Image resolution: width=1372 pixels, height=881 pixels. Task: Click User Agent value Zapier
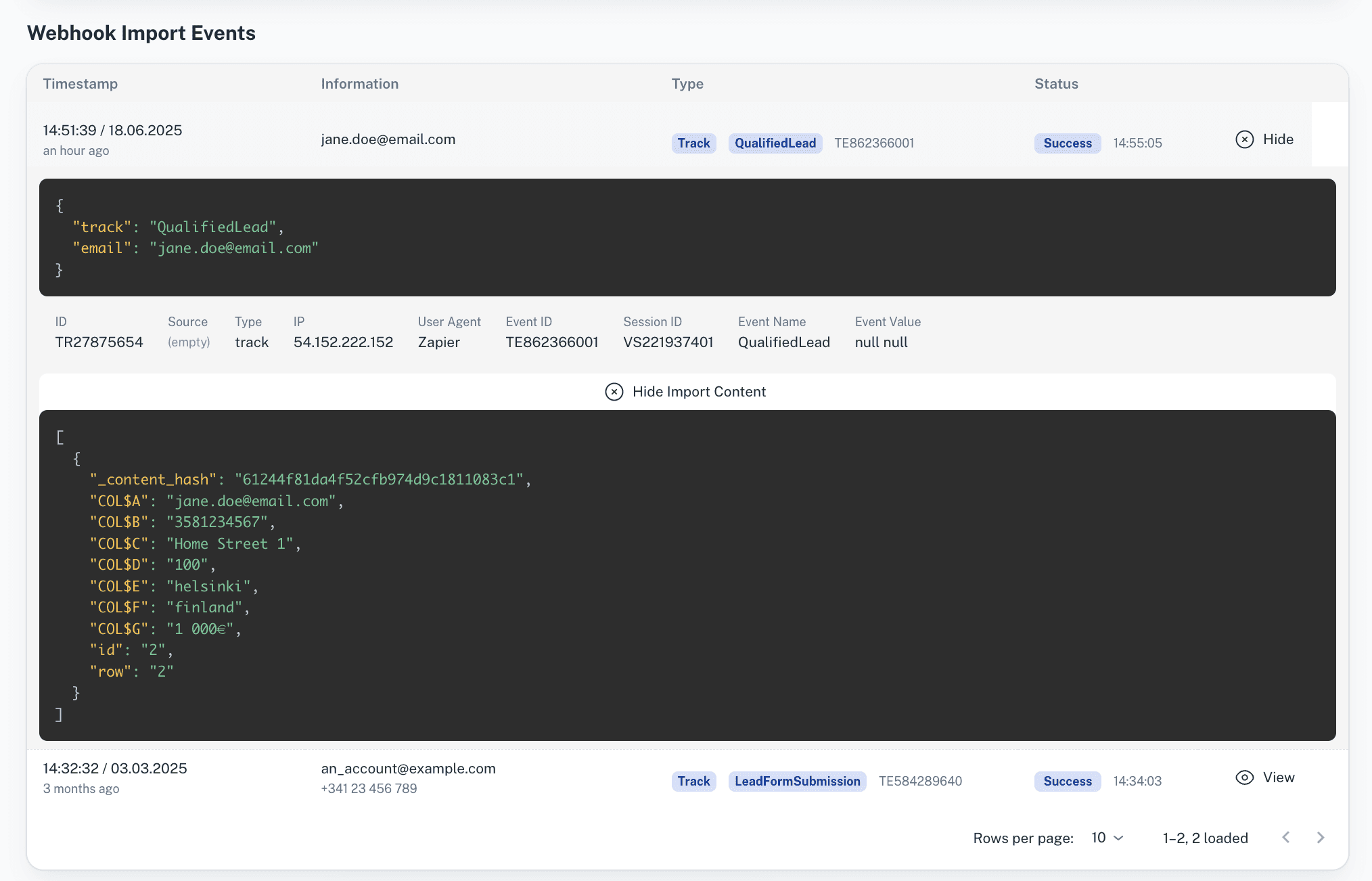pos(439,342)
